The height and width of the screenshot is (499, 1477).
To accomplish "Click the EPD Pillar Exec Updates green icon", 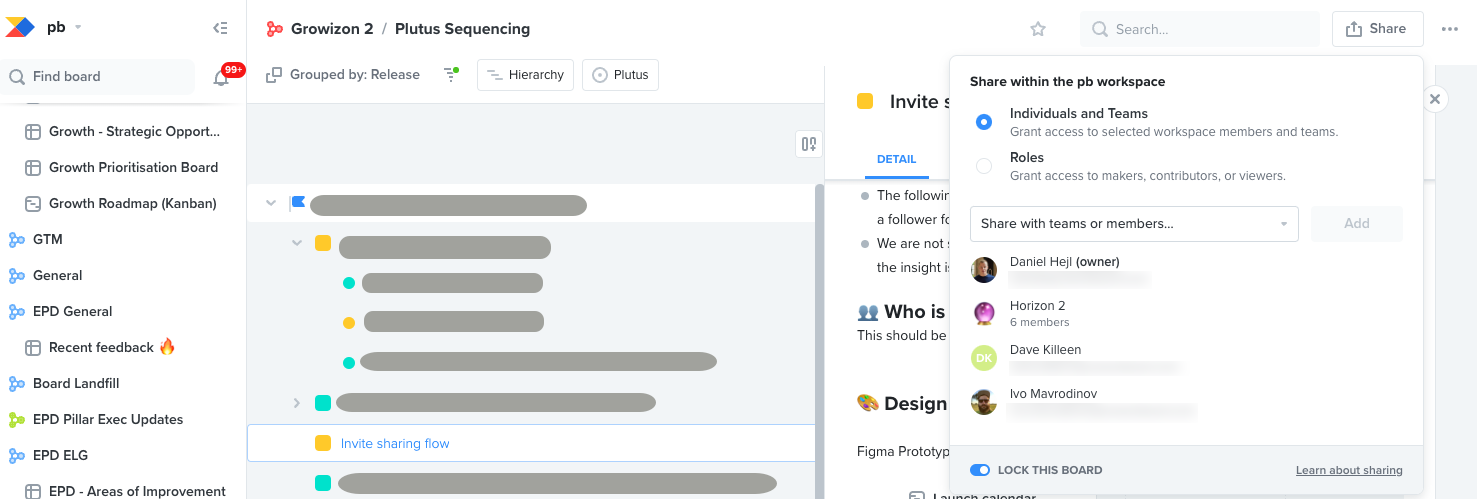I will (16, 419).
